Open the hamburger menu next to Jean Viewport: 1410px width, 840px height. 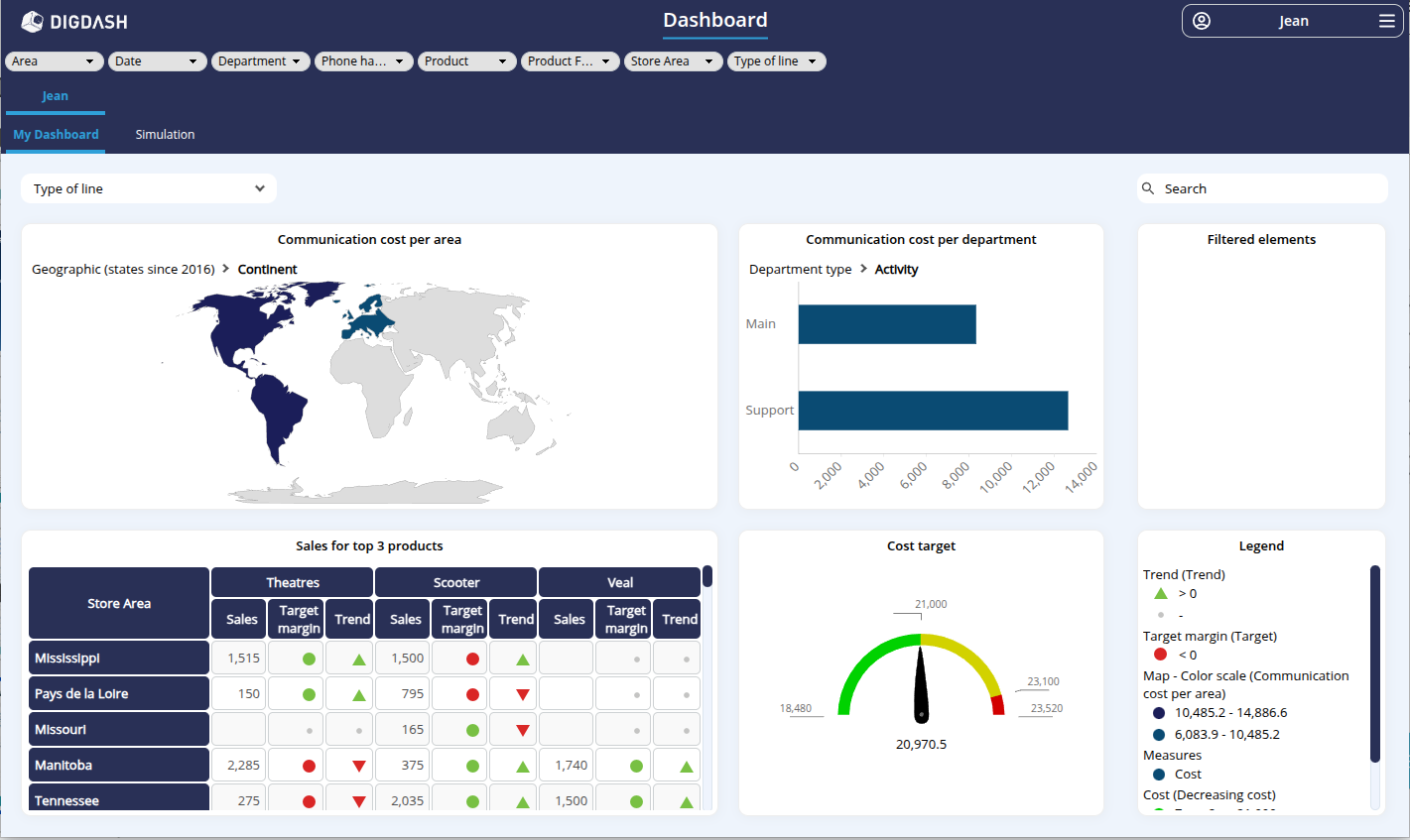click(1386, 21)
